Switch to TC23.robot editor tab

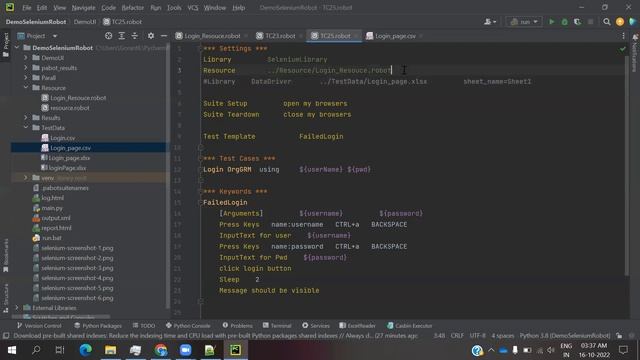pyautogui.click(x=280, y=36)
